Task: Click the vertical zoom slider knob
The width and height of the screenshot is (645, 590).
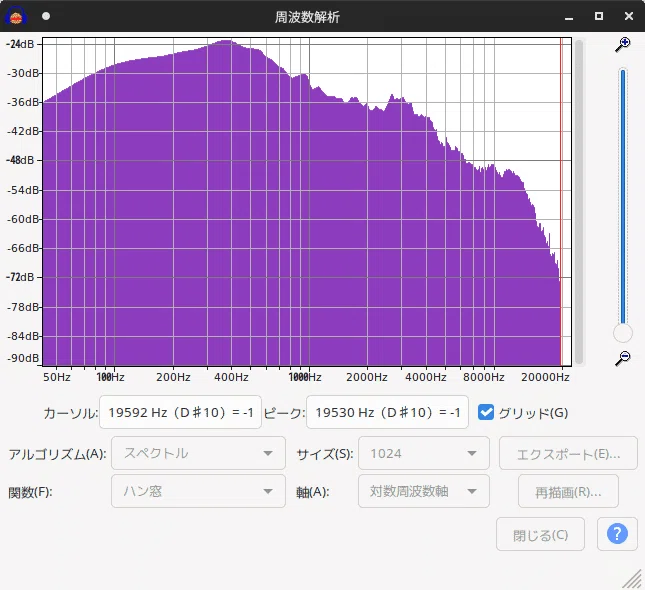Action: pyautogui.click(x=623, y=333)
